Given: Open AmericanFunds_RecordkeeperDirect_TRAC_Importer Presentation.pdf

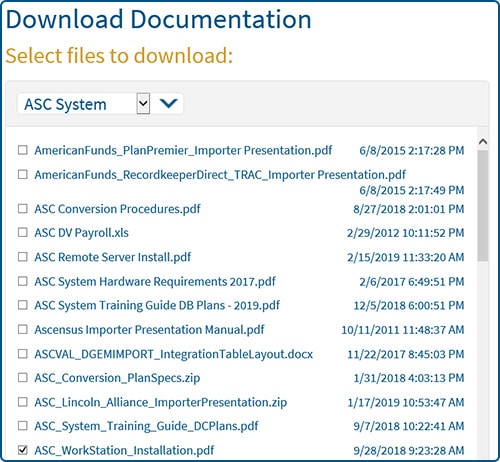Looking at the screenshot, I should coord(220,175).
